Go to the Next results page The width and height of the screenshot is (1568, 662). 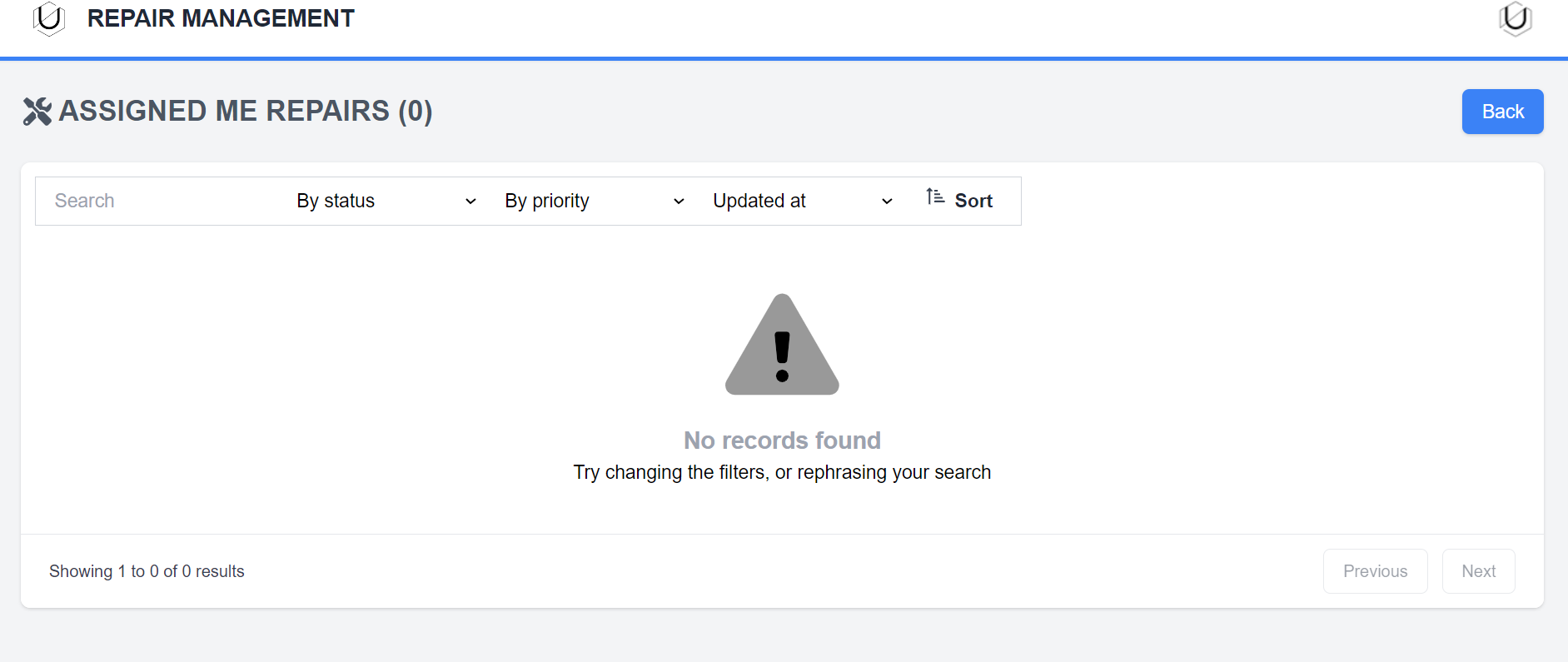[x=1478, y=571]
